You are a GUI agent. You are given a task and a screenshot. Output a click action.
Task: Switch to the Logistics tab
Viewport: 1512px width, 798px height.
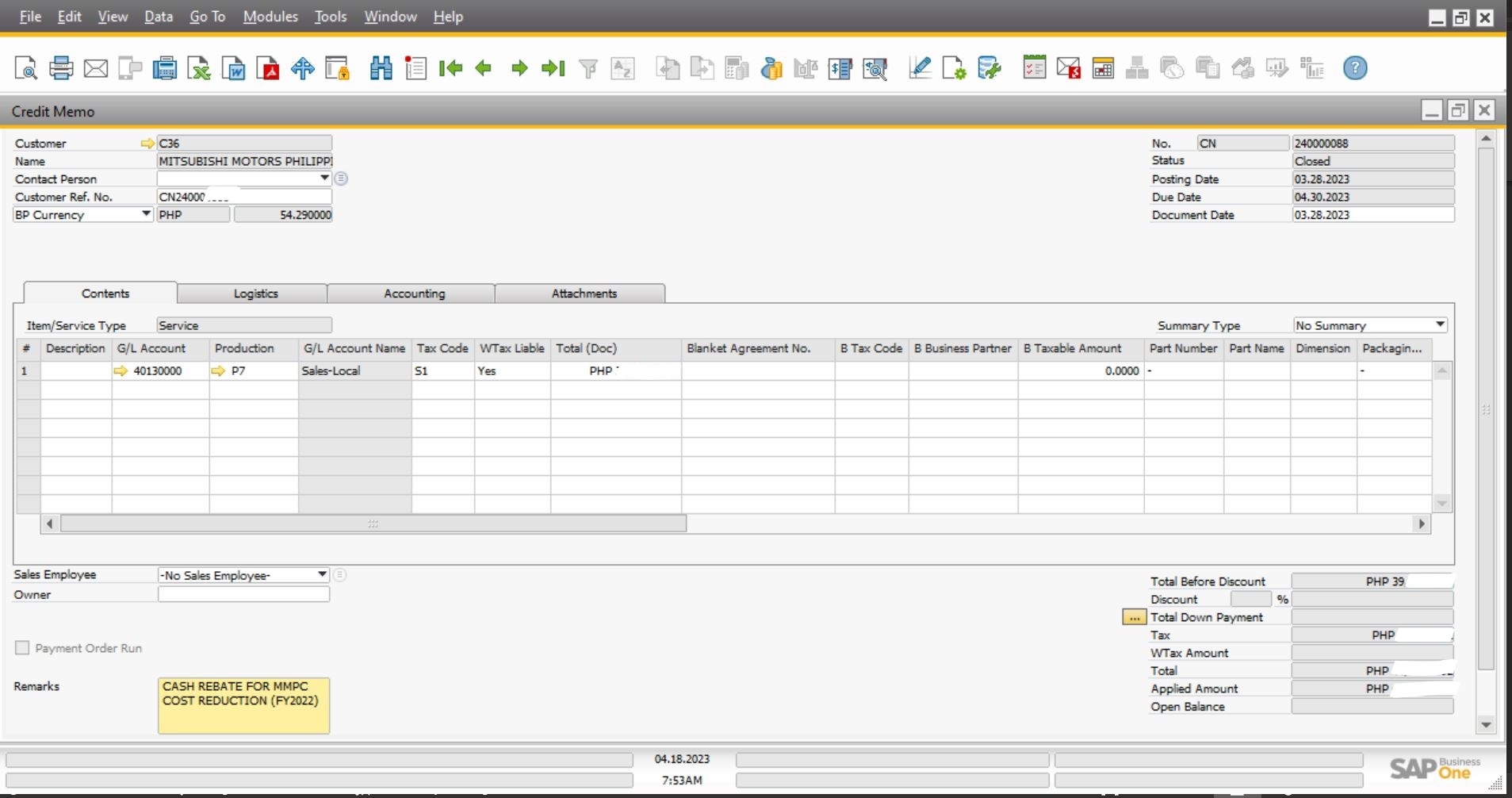point(252,293)
